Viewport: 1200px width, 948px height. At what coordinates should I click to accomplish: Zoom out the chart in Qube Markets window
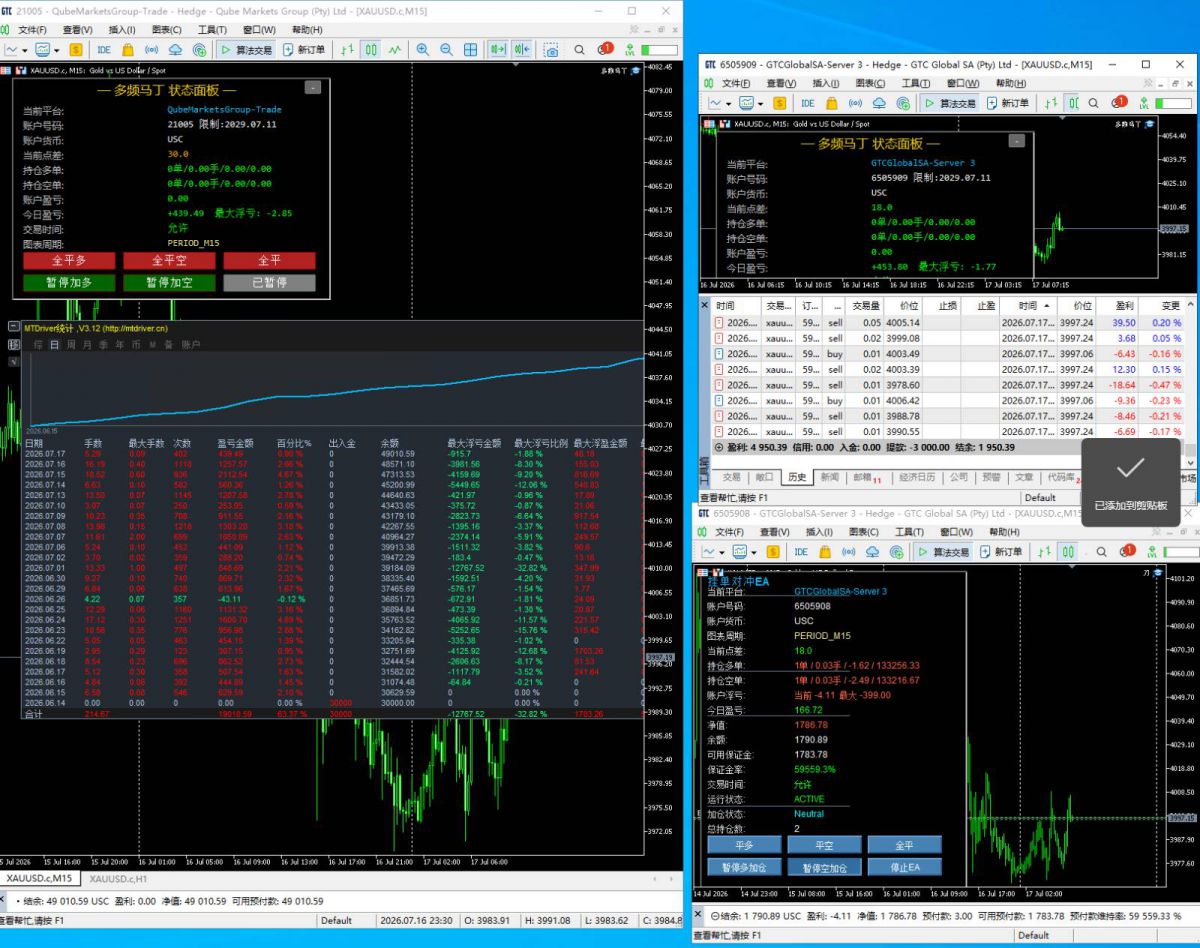[x=447, y=49]
